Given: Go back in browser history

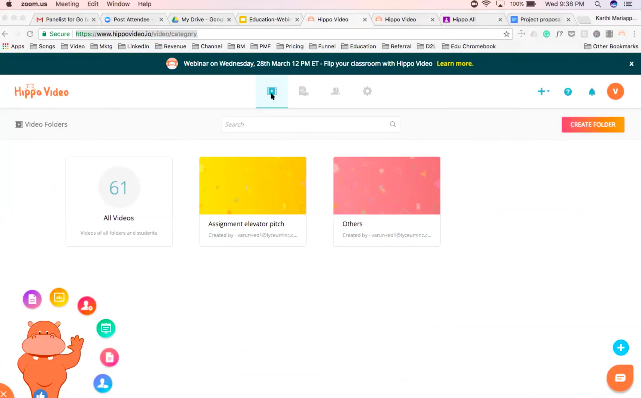Looking at the screenshot, I should (x=5, y=34).
